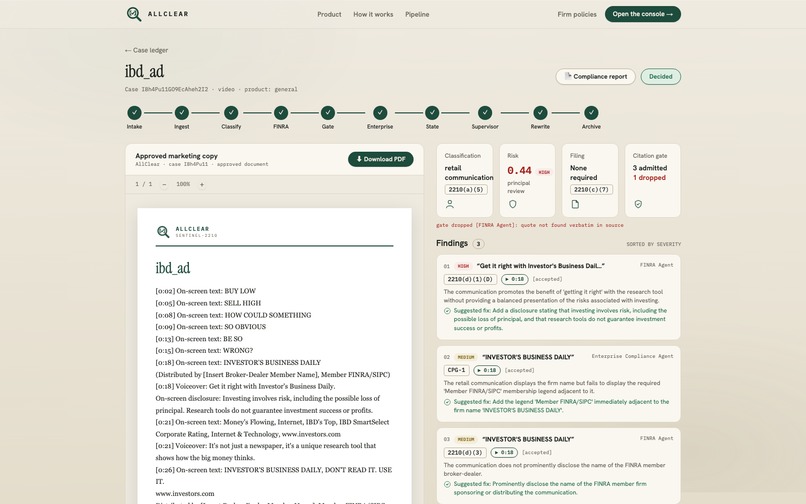
Task: Play 0:18 timestamp in finding 01
Action: click(515, 279)
